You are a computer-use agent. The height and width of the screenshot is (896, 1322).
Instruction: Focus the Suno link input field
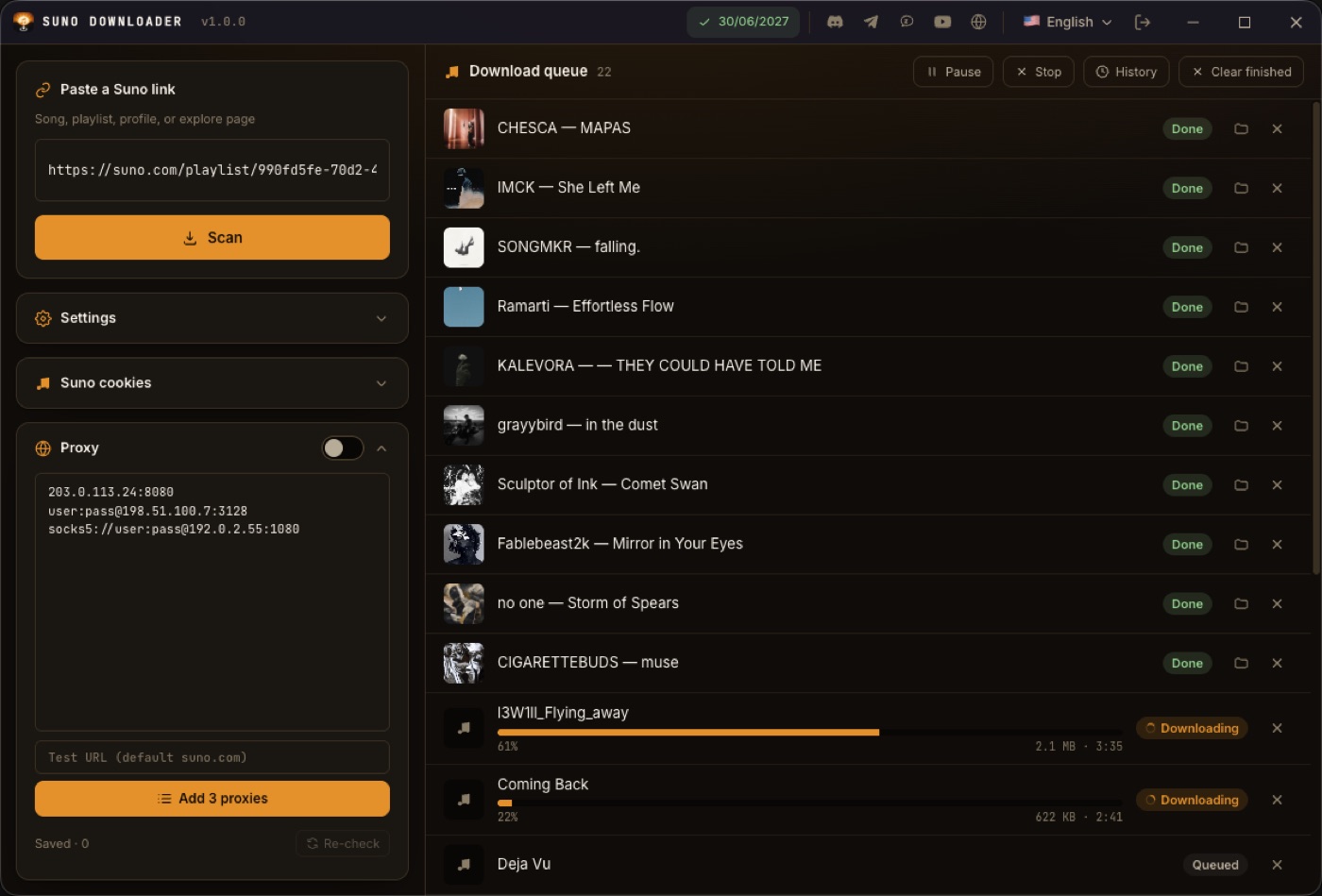point(212,170)
